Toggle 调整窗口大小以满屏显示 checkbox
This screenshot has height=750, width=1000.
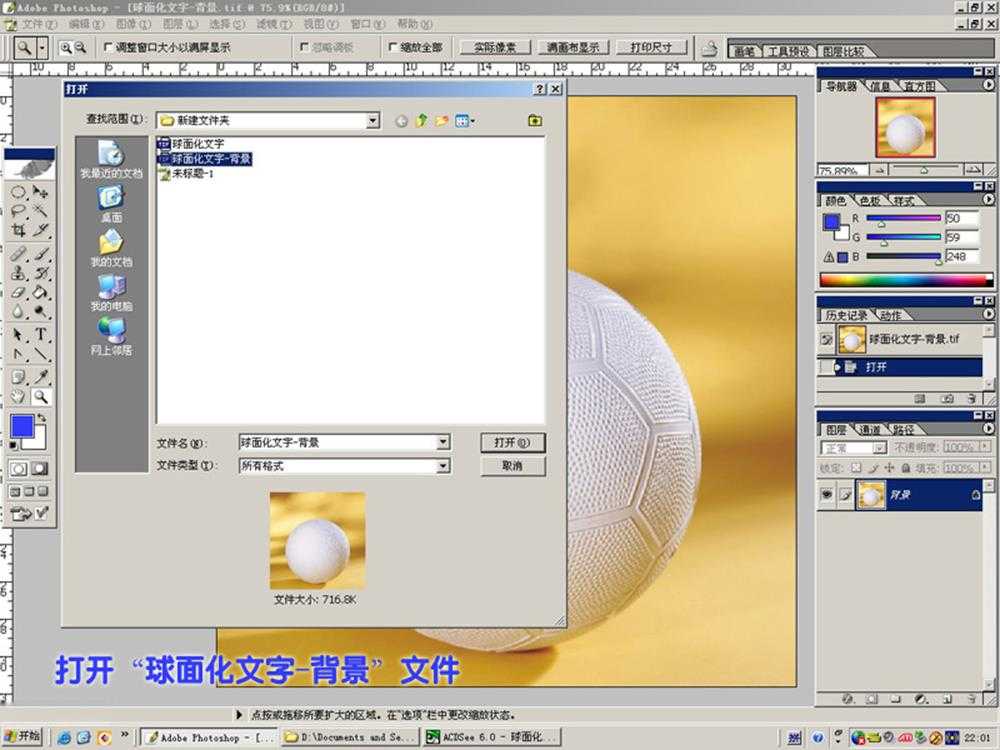click(x=108, y=47)
